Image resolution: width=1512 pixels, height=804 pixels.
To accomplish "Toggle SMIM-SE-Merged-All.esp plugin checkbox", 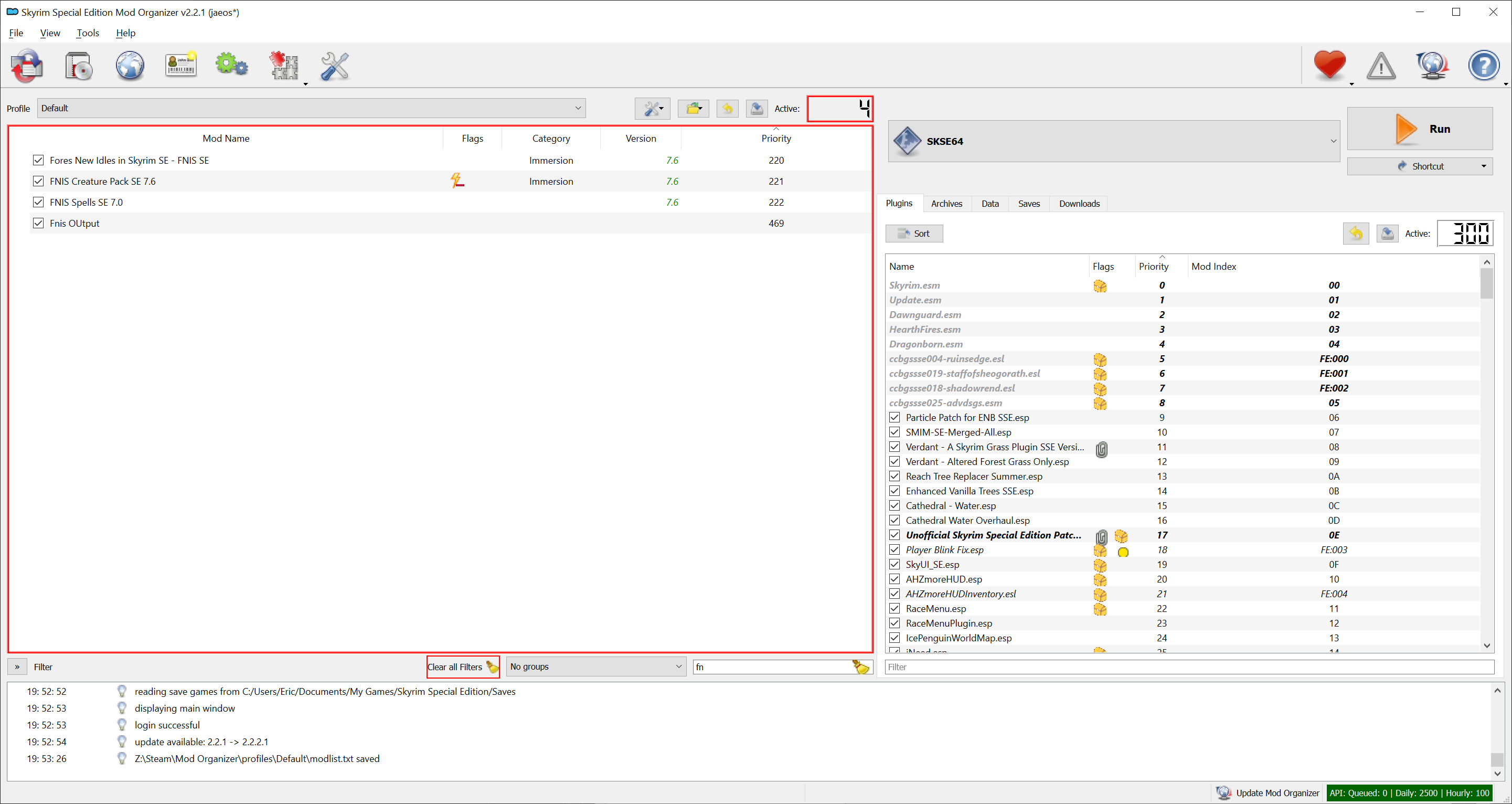I will click(895, 432).
